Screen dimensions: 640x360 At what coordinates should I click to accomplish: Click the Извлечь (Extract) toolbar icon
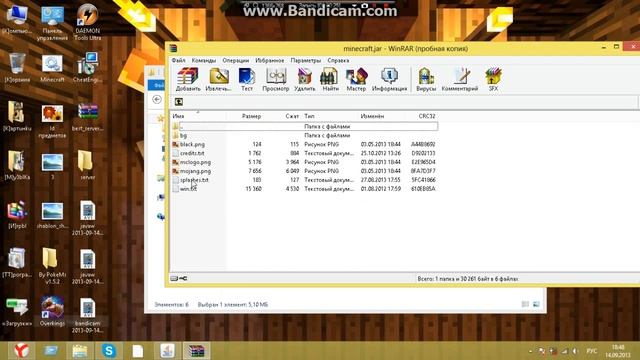click(218, 79)
